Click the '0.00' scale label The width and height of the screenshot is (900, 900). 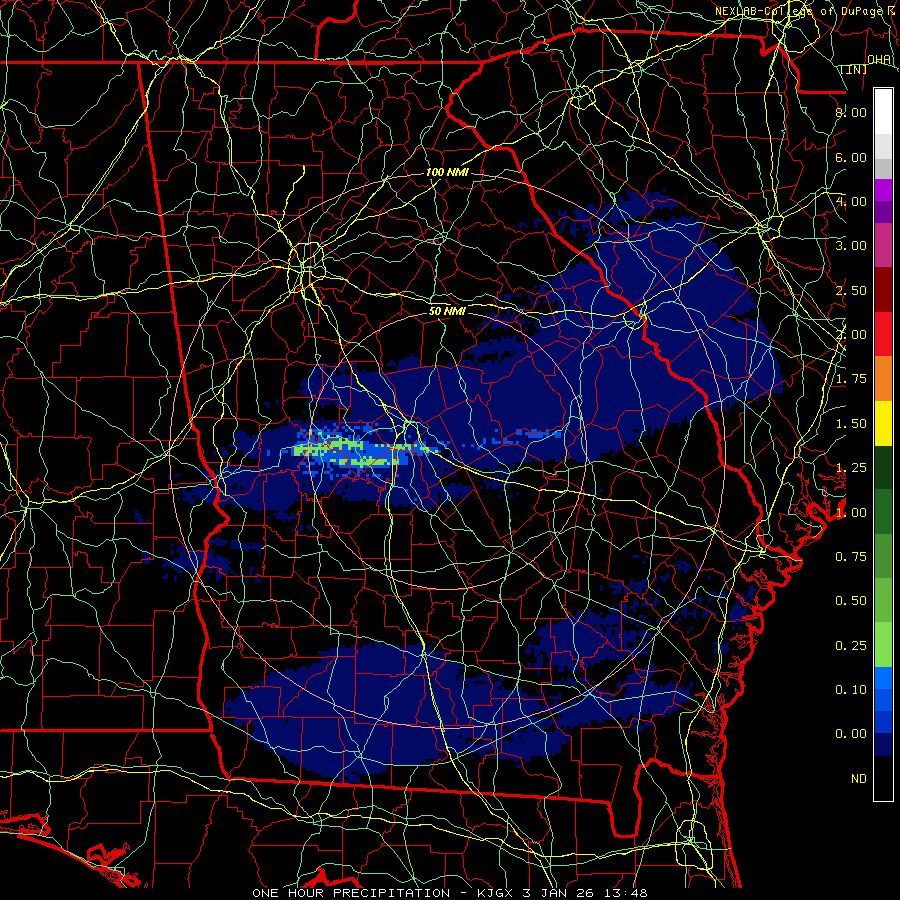click(851, 734)
